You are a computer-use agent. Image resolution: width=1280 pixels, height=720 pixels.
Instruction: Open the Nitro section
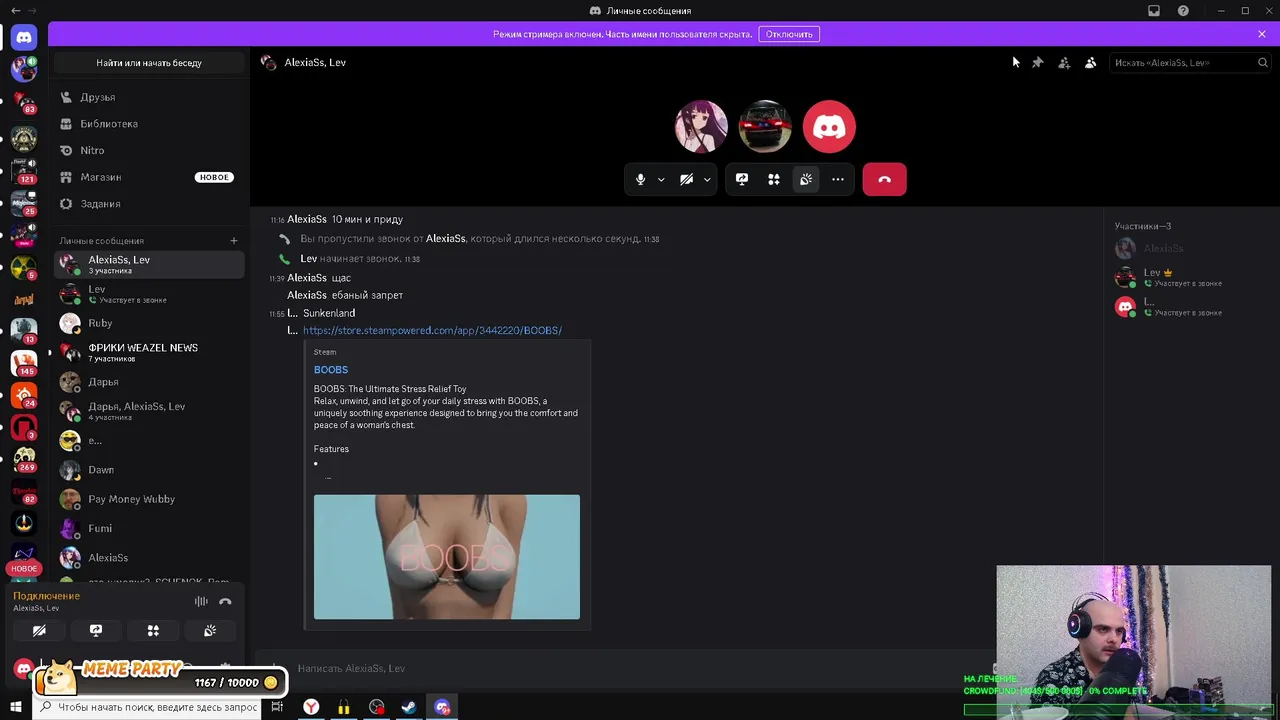tap(149, 150)
